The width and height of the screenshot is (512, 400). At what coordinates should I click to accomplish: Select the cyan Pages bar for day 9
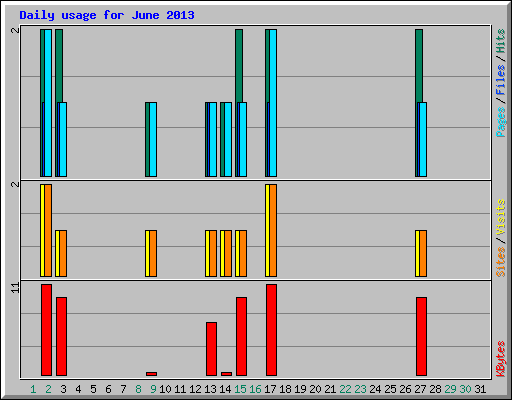pyautogui.click(x=153, y=139)
